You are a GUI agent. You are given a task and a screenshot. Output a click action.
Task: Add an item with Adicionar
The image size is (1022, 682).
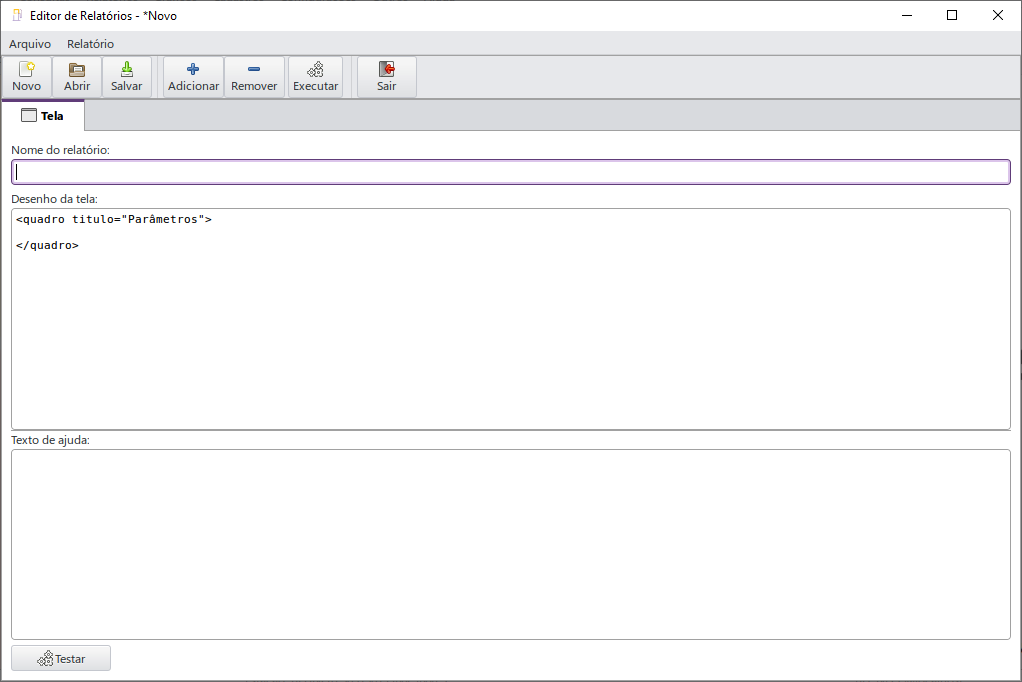point(194,77)
